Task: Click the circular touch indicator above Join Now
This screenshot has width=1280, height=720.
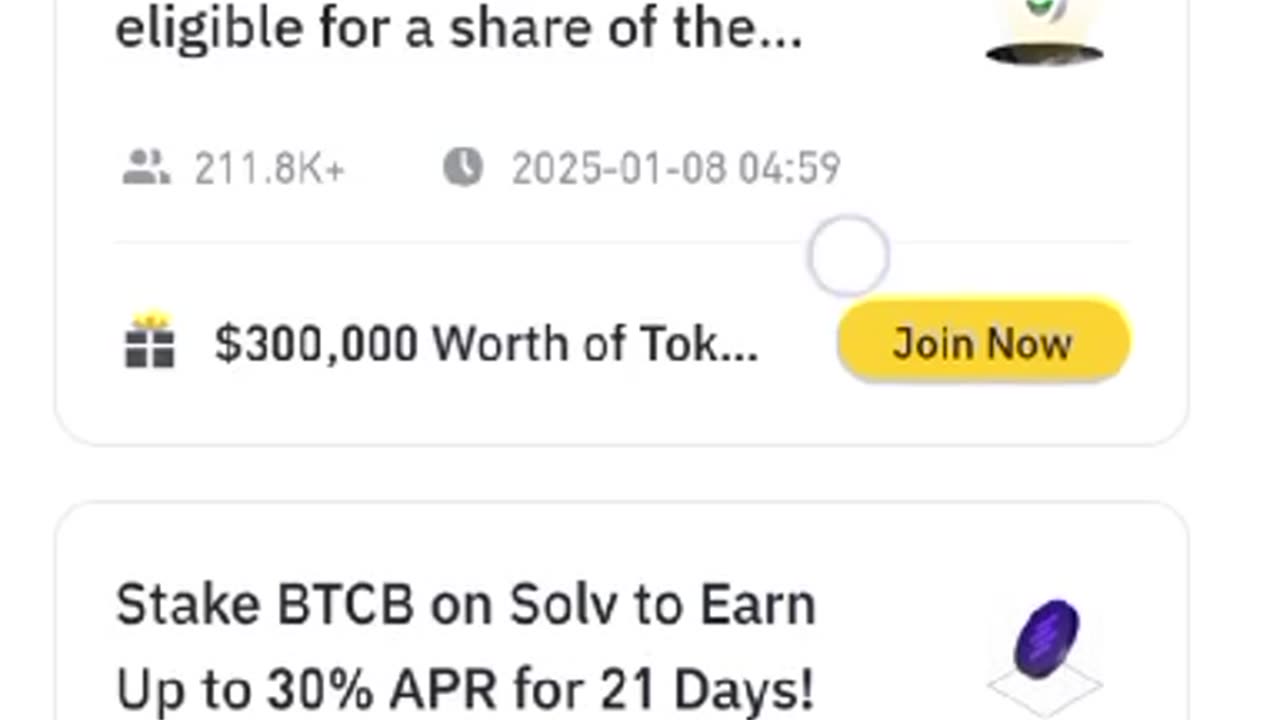Action: pyautogui.click(x=848, y=256)
